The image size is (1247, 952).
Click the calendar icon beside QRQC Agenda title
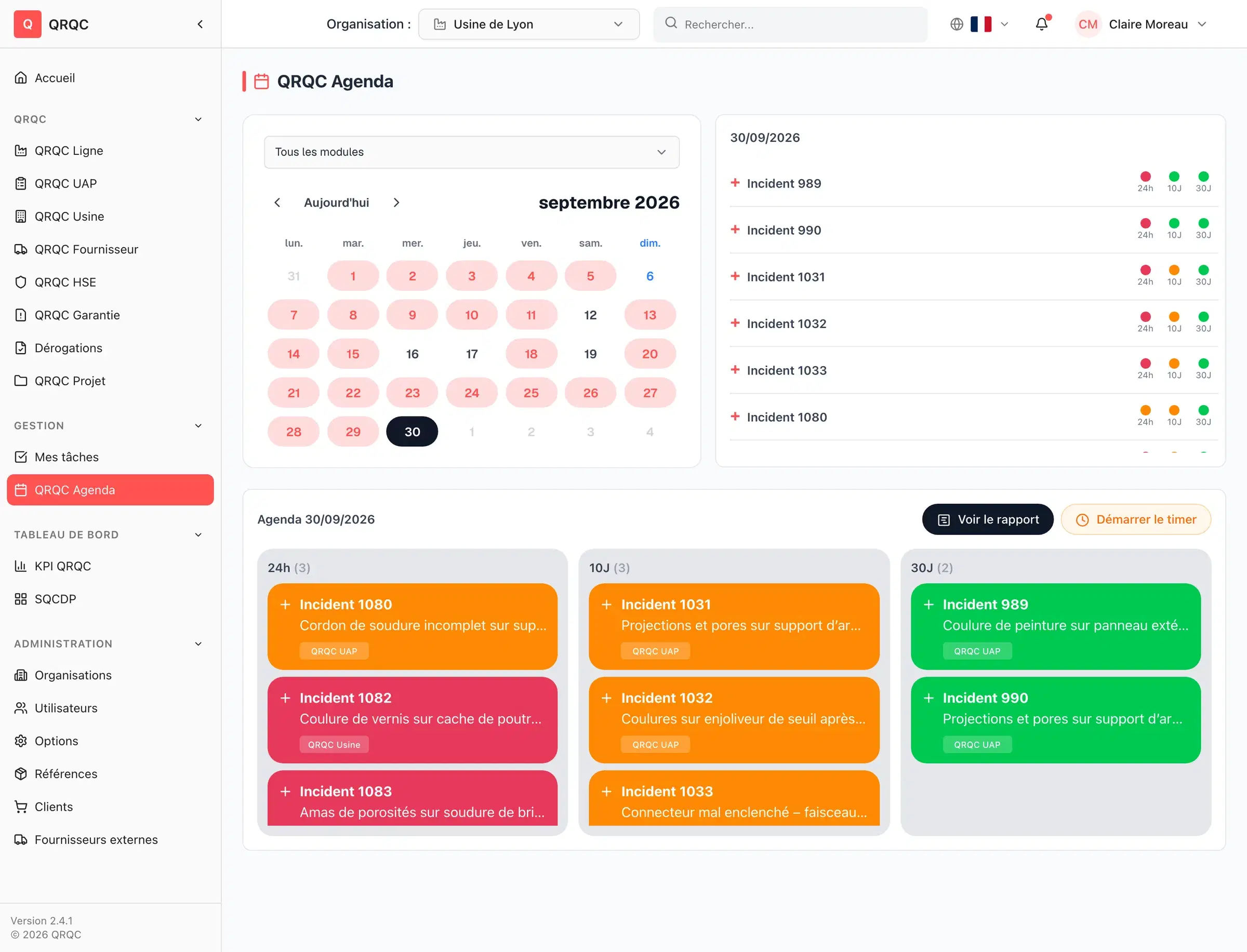coord(261,81)
